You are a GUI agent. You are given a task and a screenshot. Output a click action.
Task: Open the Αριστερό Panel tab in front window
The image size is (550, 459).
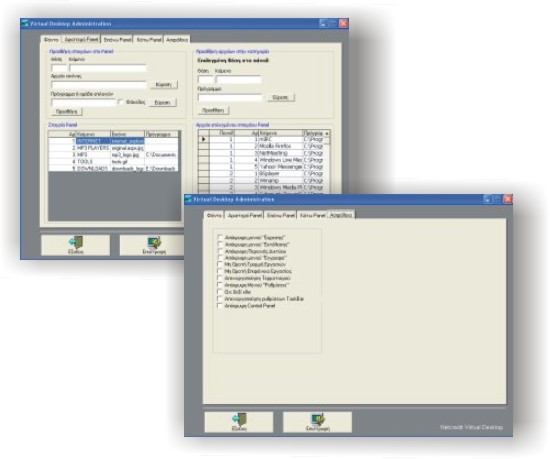click(x=244, y=215)
